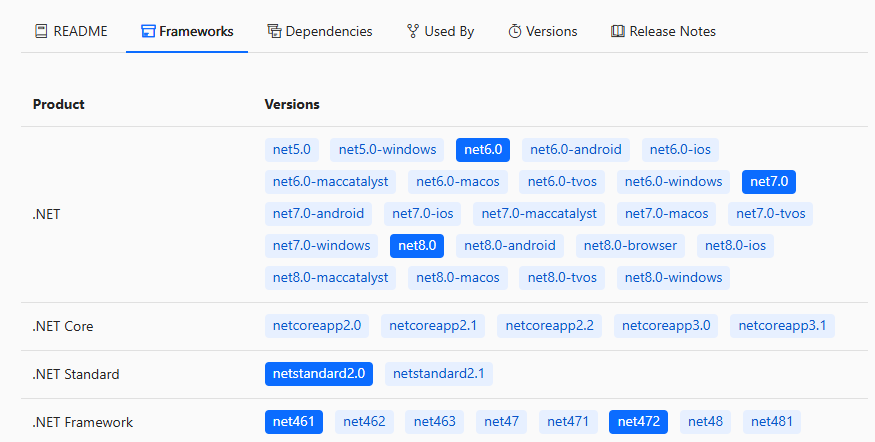Click the net8.0-android badge
875x442 pixels.
pos(509,246)
